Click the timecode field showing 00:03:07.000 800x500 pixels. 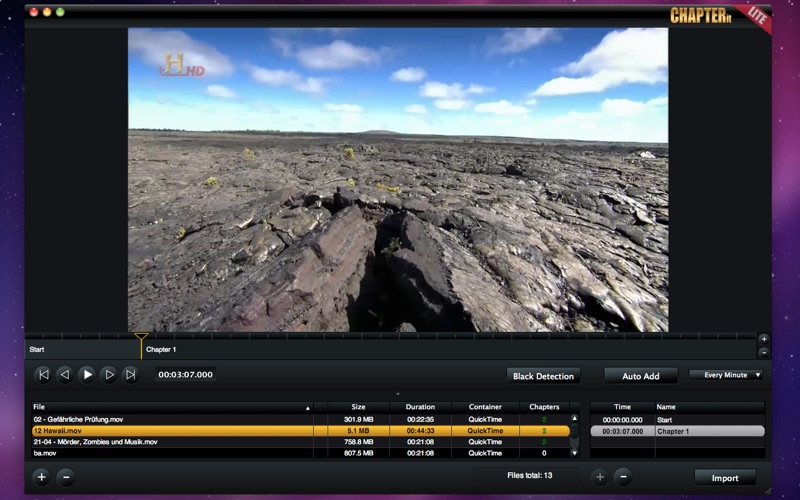coord(185,374)
